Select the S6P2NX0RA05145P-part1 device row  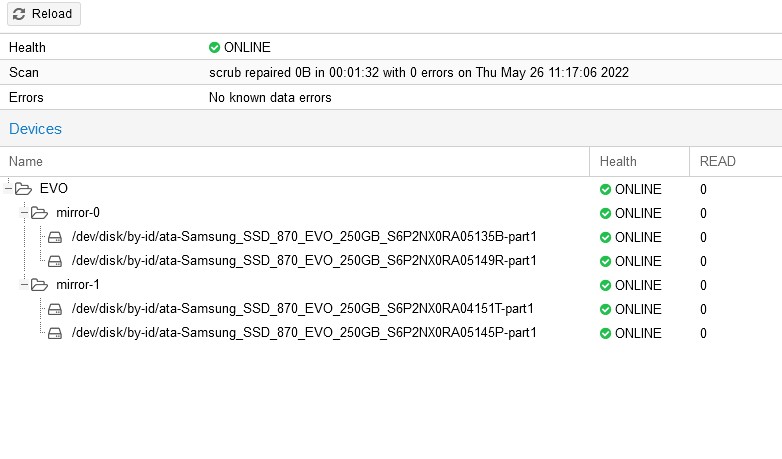(391, 333)
